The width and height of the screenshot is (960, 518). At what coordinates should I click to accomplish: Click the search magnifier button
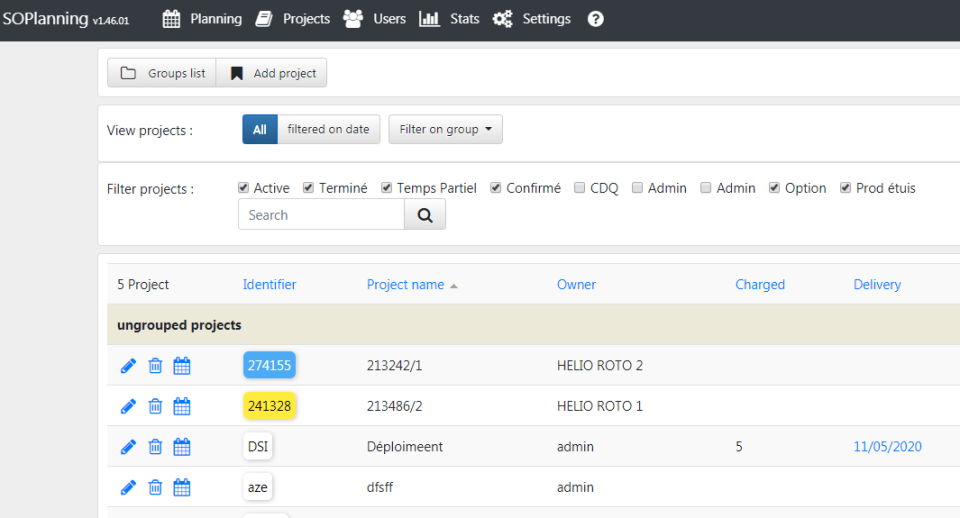click(425, 215)
